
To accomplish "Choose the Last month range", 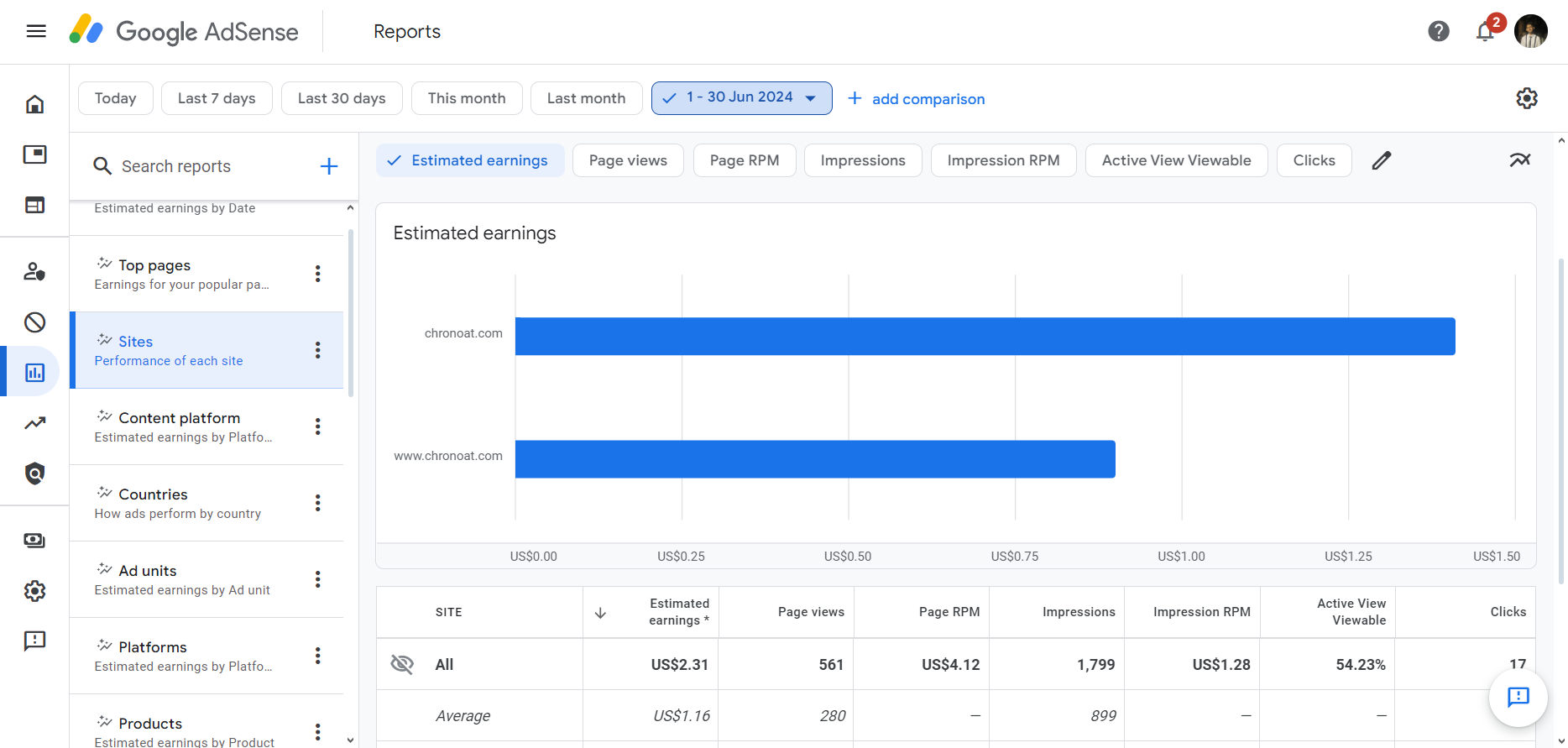I will pos(587,98).
